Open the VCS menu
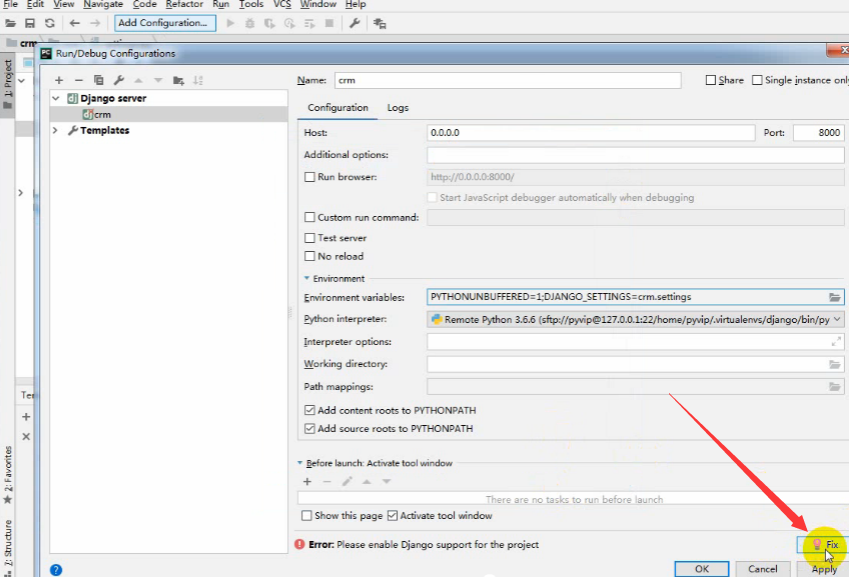 coord(282,4)
